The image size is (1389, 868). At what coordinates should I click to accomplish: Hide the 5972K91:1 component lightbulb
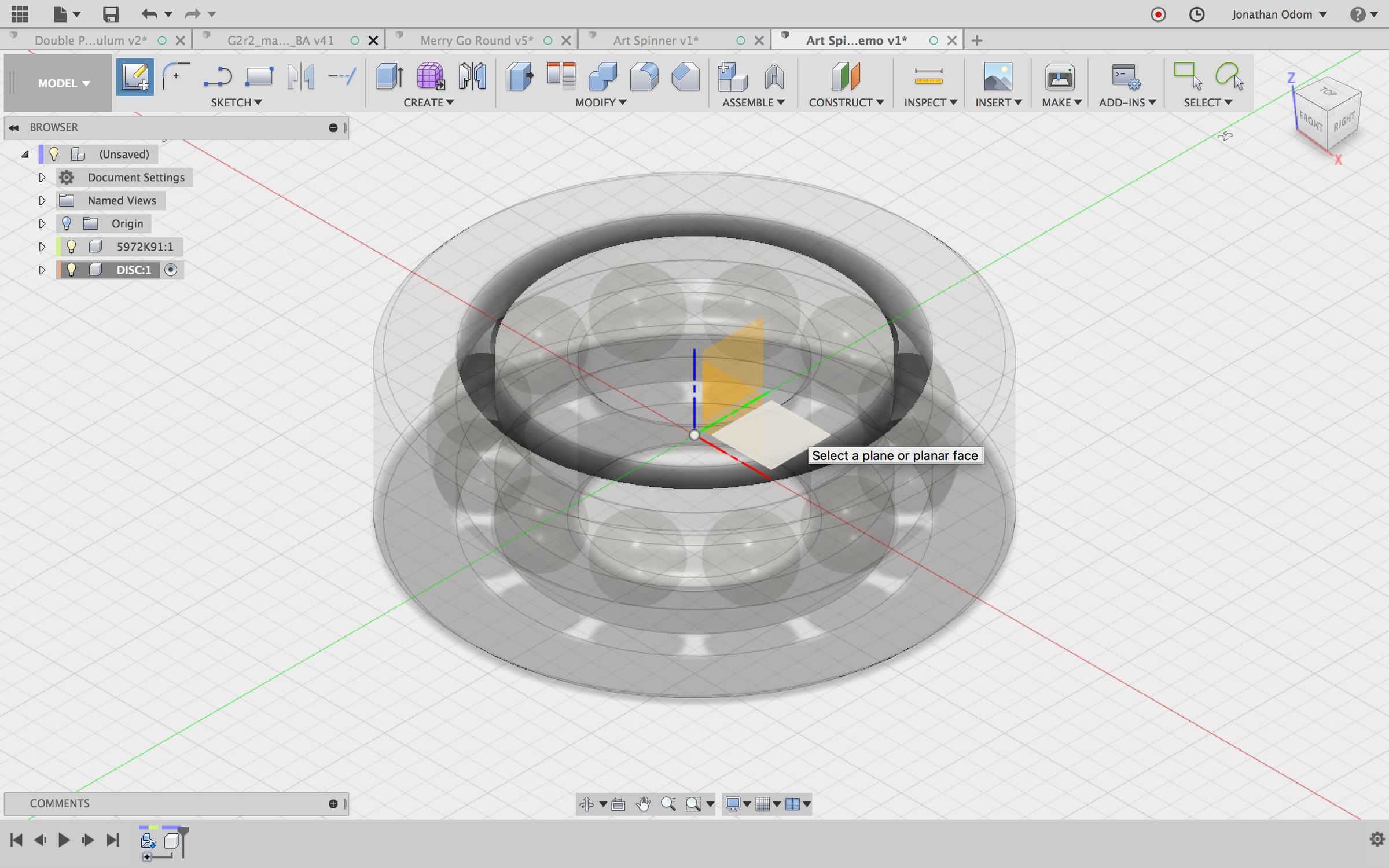[x=71, y=247]
